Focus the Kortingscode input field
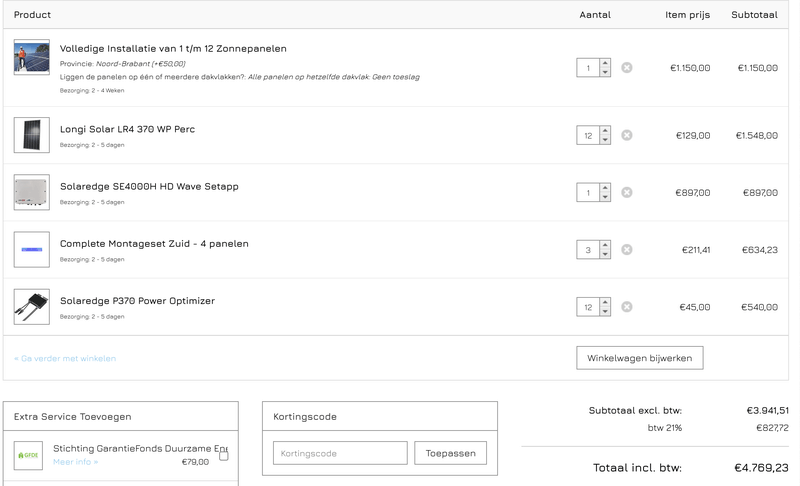The image size is (800, 486). coord(340,453)
